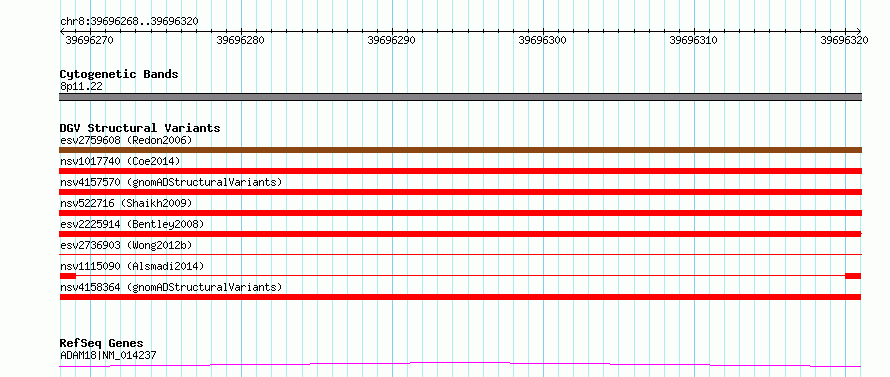Click the brown esv2759608 variant bar

(x=460, y=150)
